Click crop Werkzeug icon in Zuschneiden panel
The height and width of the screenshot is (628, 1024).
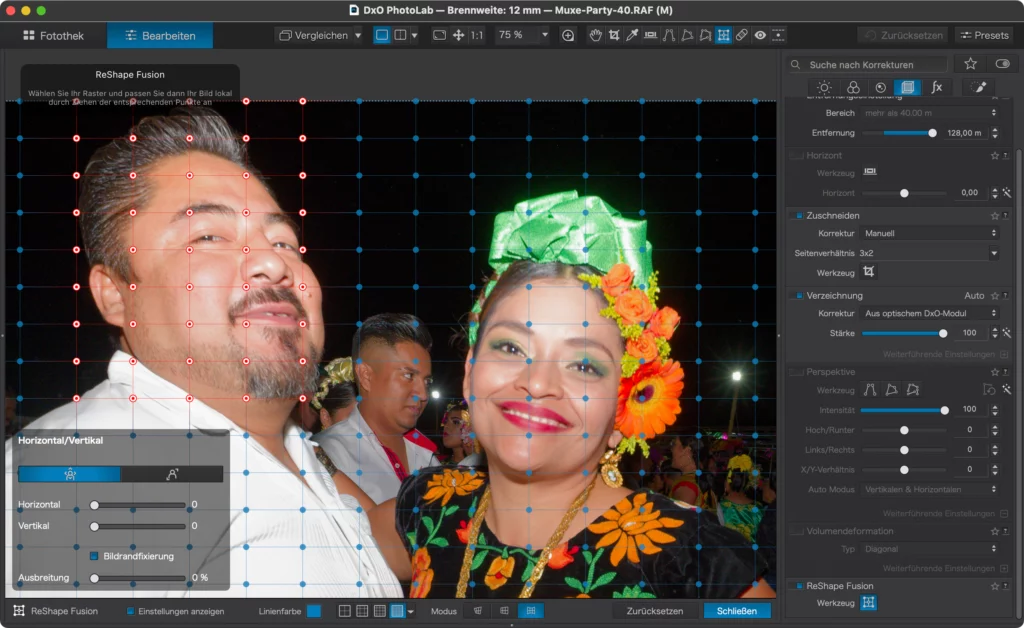pyautogui.click(x=869, y=272)
